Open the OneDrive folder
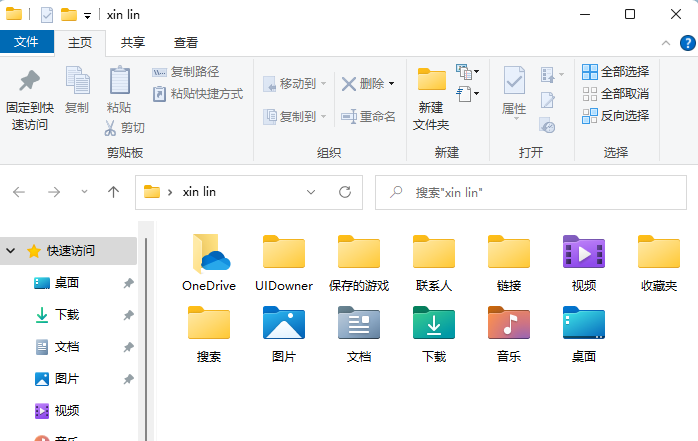 pos(208,254)
